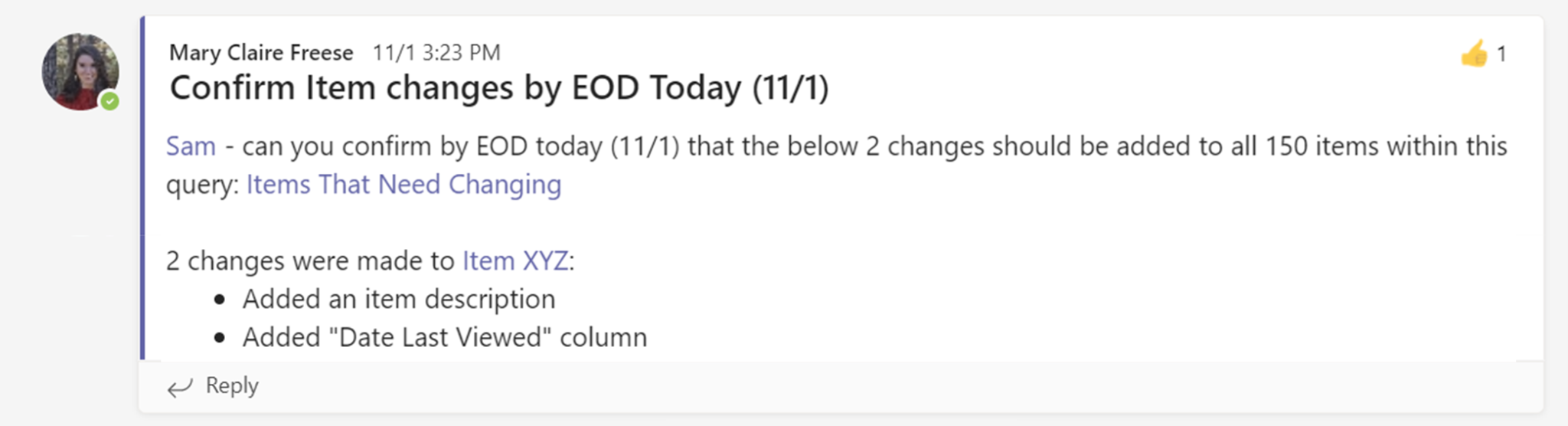The height and width of the screenshot is (426, 1568).
Task: Click the message title Confirm Item changes
Action: (499, 88)
